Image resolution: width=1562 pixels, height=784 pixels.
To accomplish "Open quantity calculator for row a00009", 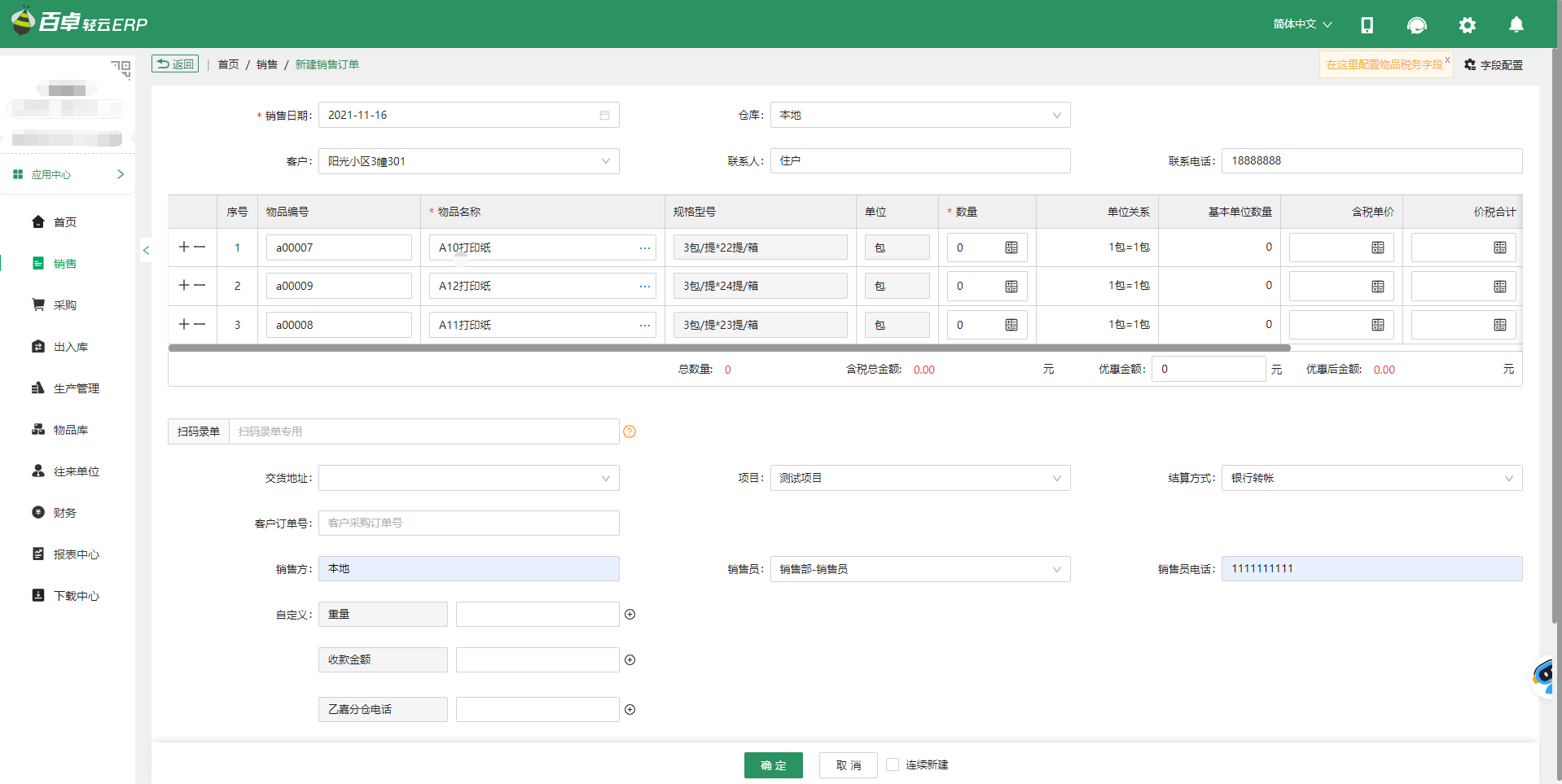I will tap(1011, 287).
